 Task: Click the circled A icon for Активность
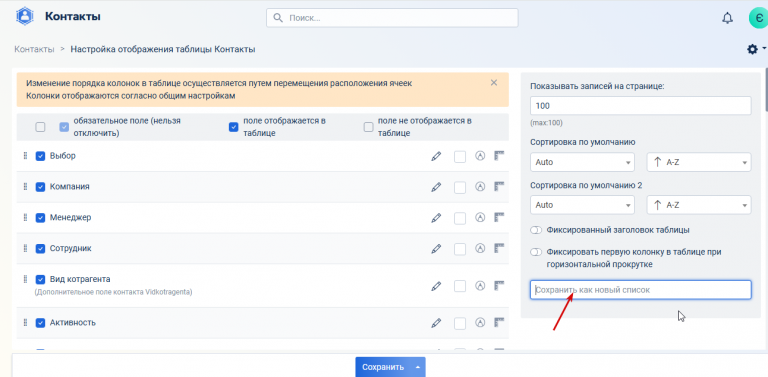coord(480,323)
